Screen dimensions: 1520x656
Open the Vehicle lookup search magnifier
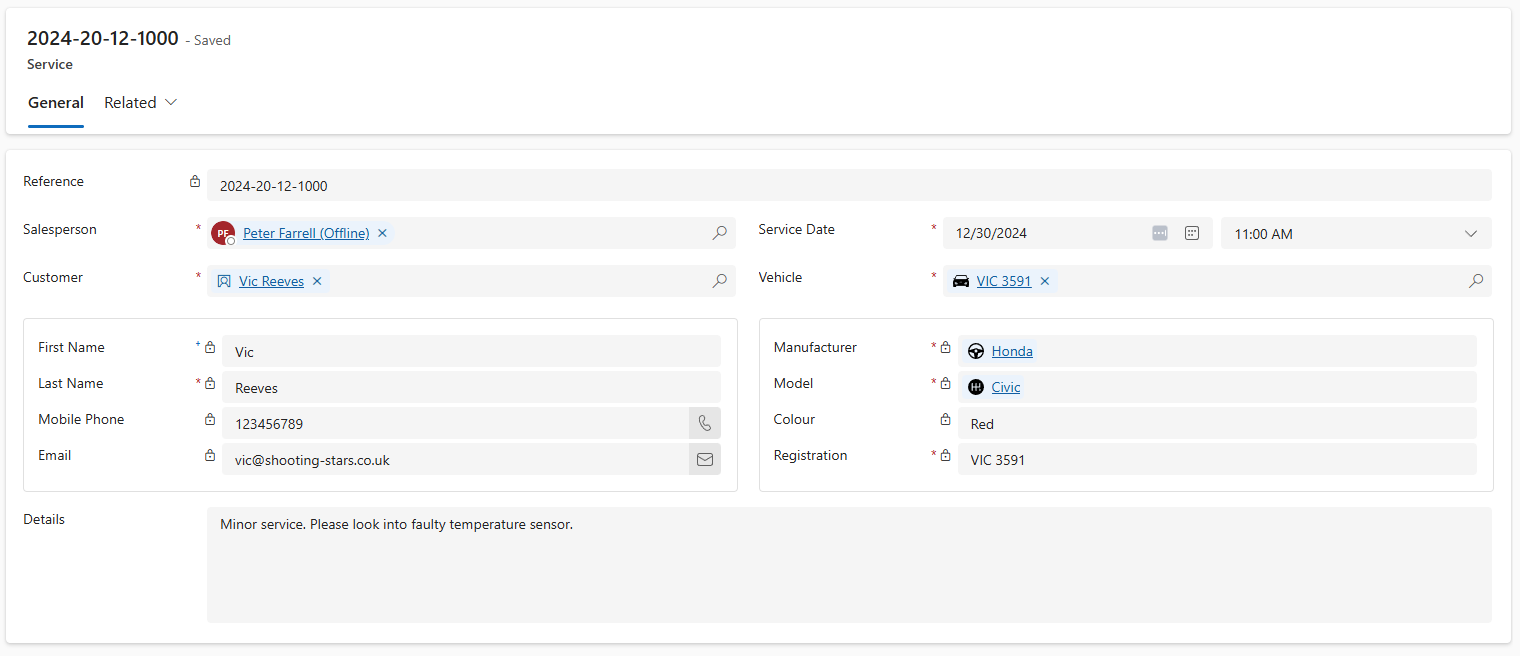[1476, 281]
